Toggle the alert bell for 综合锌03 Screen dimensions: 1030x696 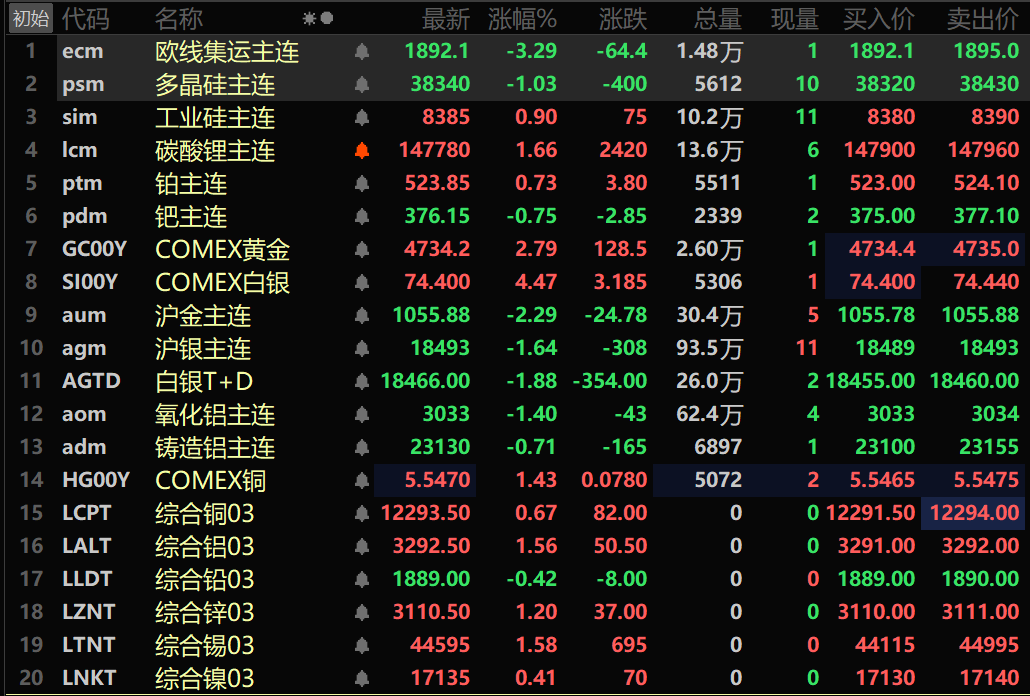[x=361, y=612]
